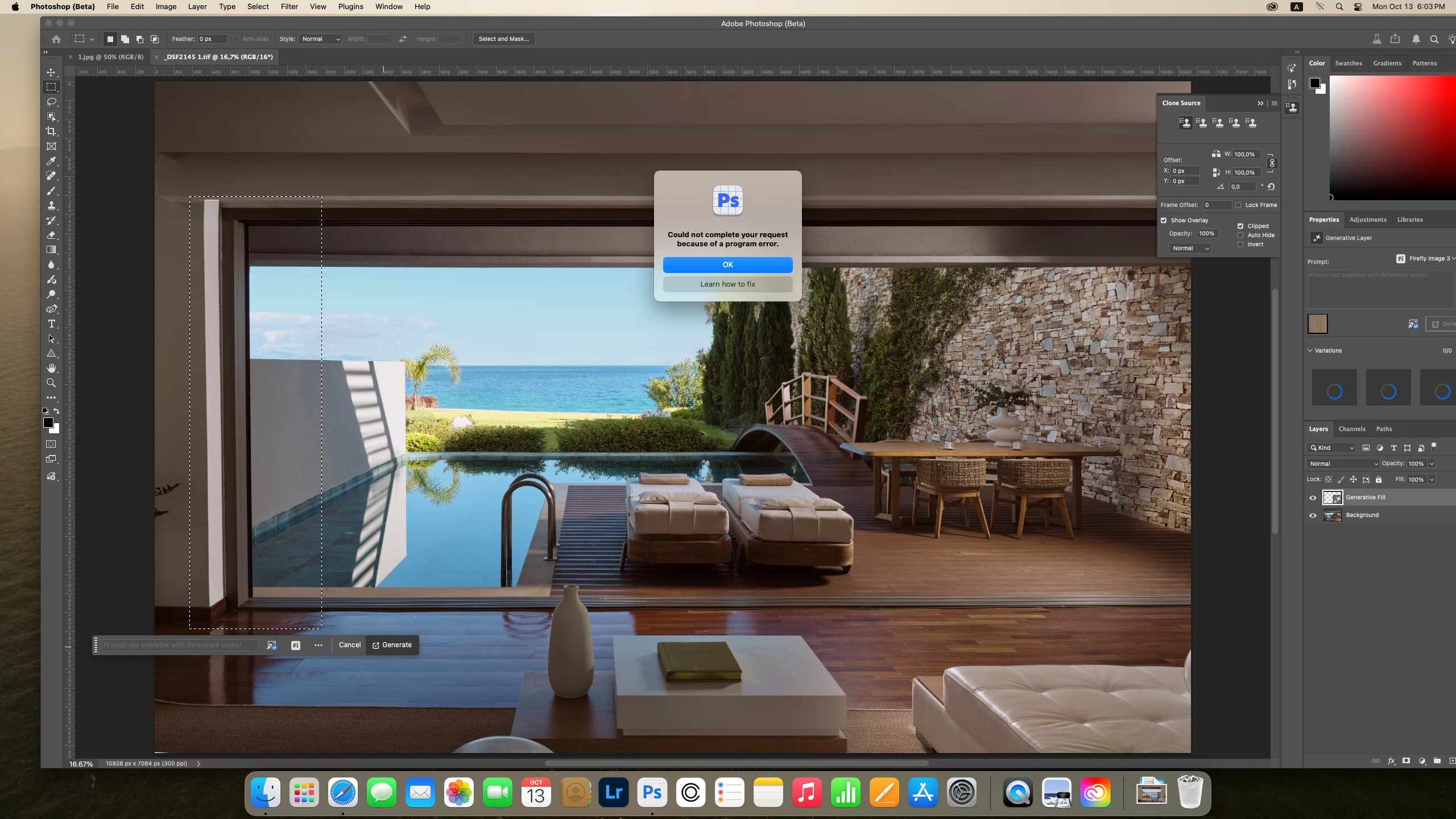1456x819 pixels.
Task: Select the Hand tool
Action: pyautogui.click(x=51, y=368)
